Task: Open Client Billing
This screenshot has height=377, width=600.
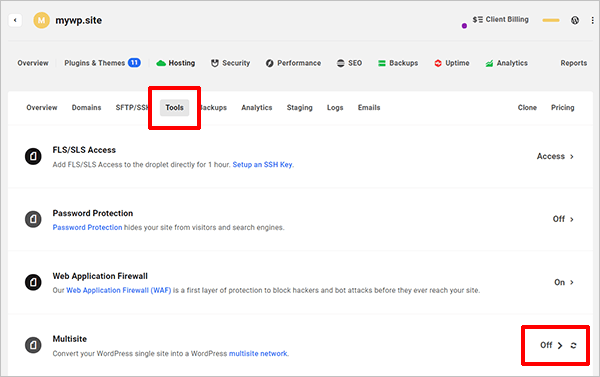Action: tap(501, 20)
